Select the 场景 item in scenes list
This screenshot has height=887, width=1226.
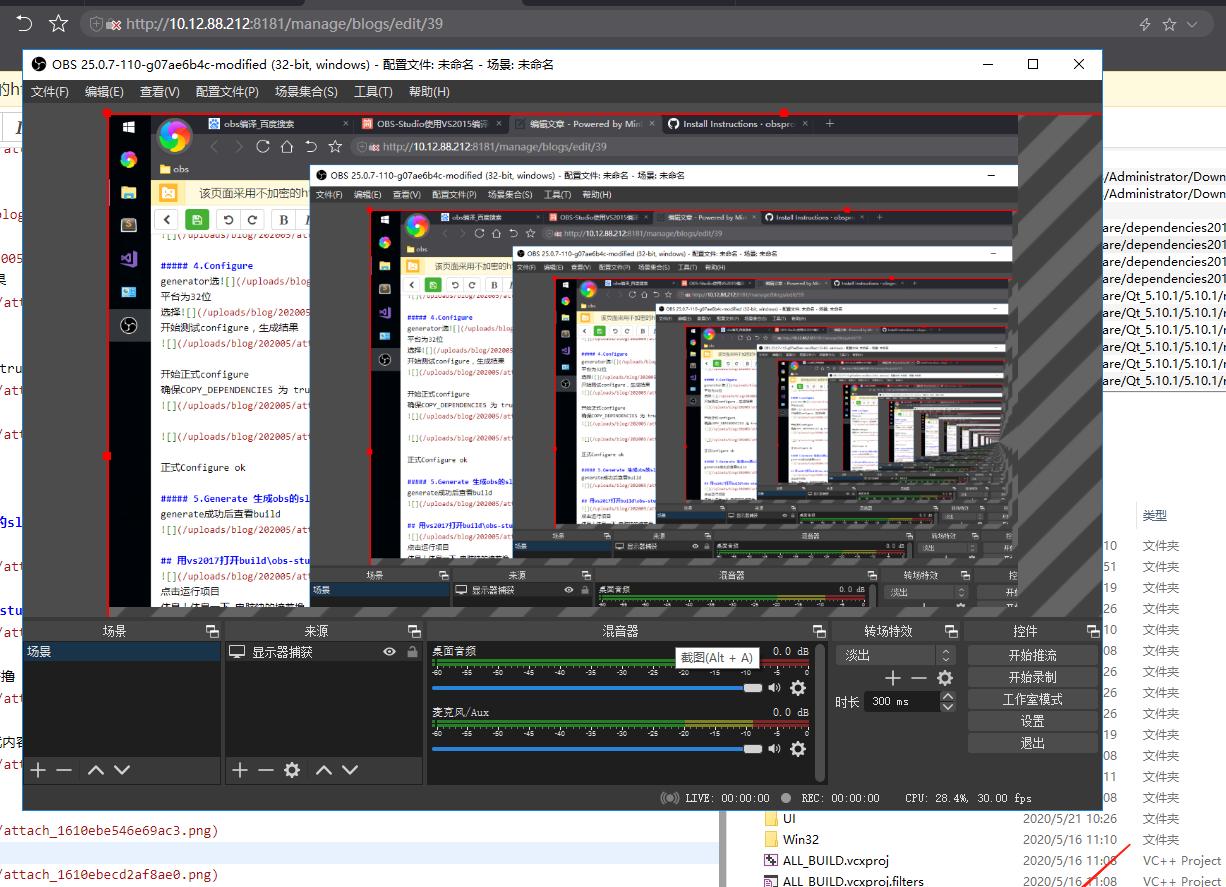pyautogui.click(x=122, y=652)
